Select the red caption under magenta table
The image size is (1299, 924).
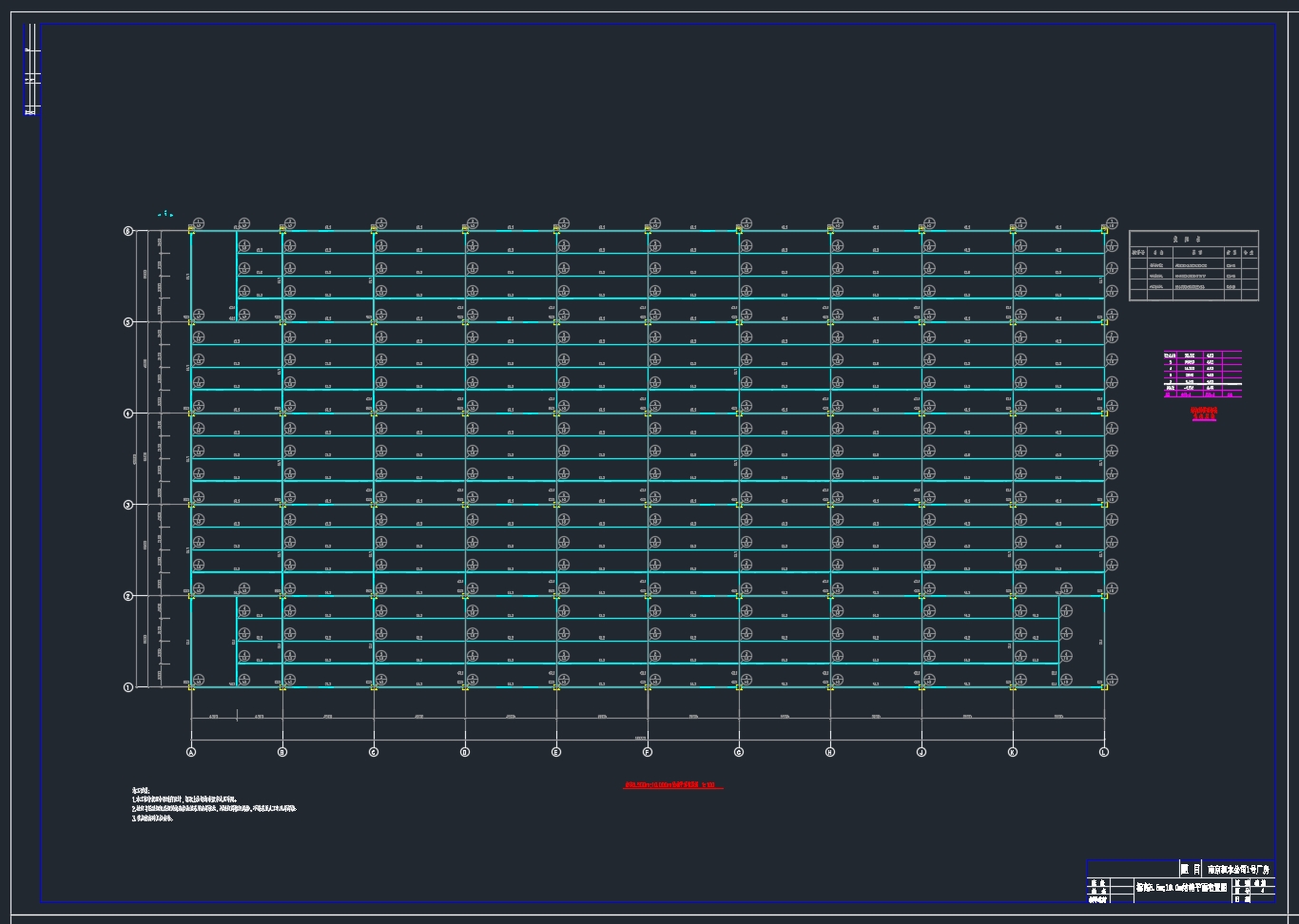point(1203,414)
